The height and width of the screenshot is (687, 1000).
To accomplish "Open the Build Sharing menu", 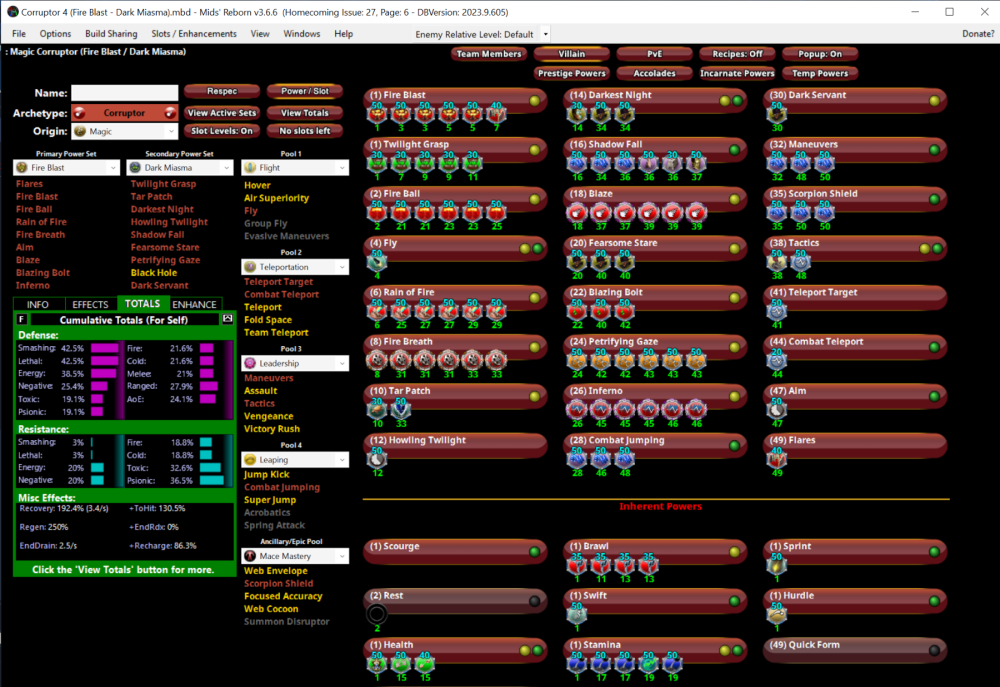I will [111, 34].
